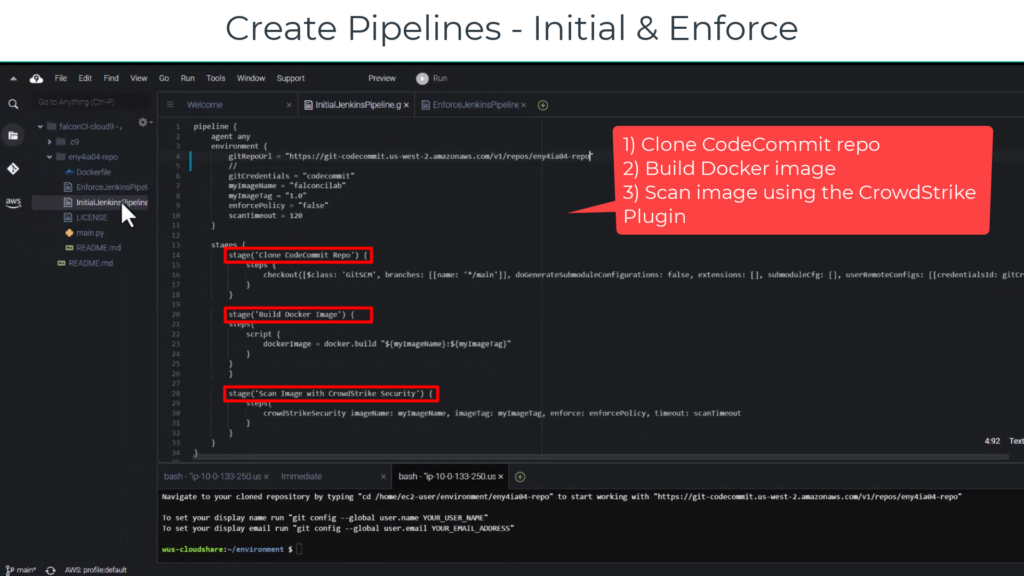The width and height of the screenshot is (1024, 576).
Task: Open the LICENSE file in the tree
Action: pyautogui.click(x=91, y=217)
